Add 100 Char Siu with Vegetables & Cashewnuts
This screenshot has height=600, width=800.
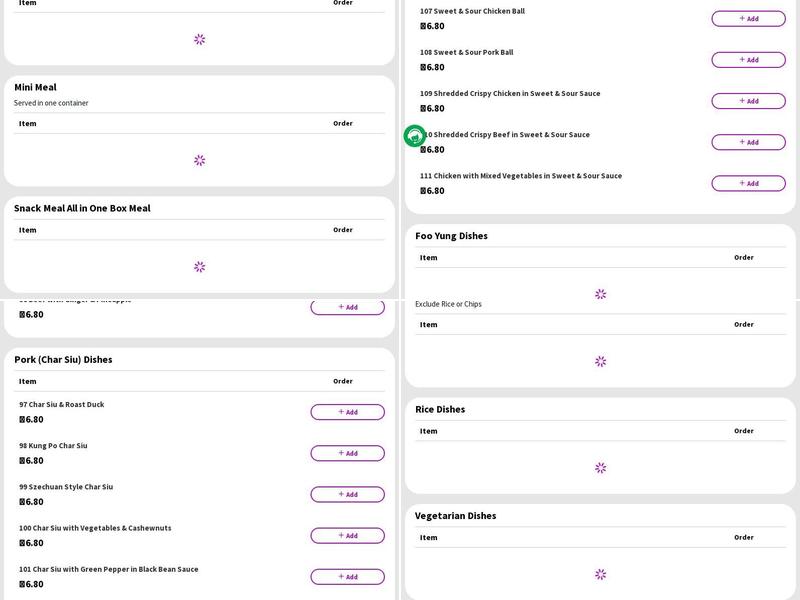(347, 535)
